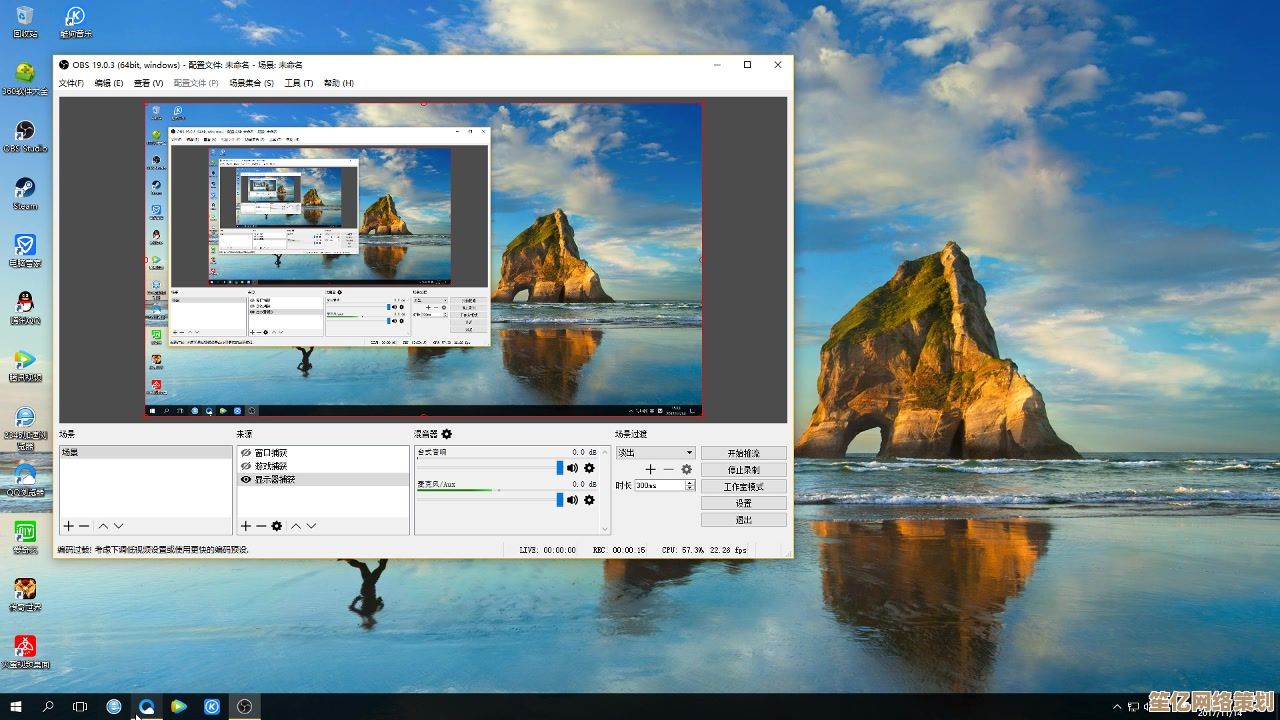This screenshot has height=720, width=1280.
Task: Click the 停止录制 button
Action: (x=743, y=470)
